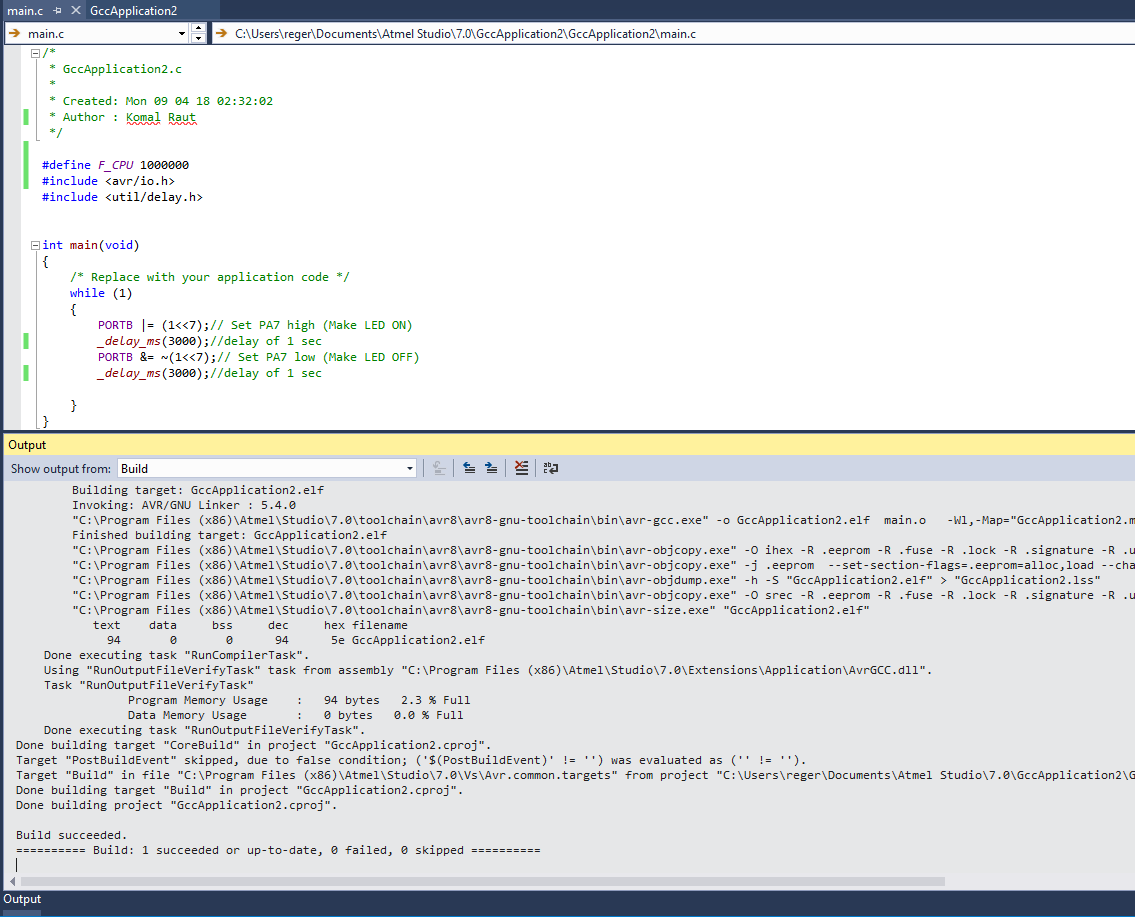This screenshot has height=917, width=1135.
Task: Click "Building target: GccApplication2.elf" line
Action: coord(198,490)
